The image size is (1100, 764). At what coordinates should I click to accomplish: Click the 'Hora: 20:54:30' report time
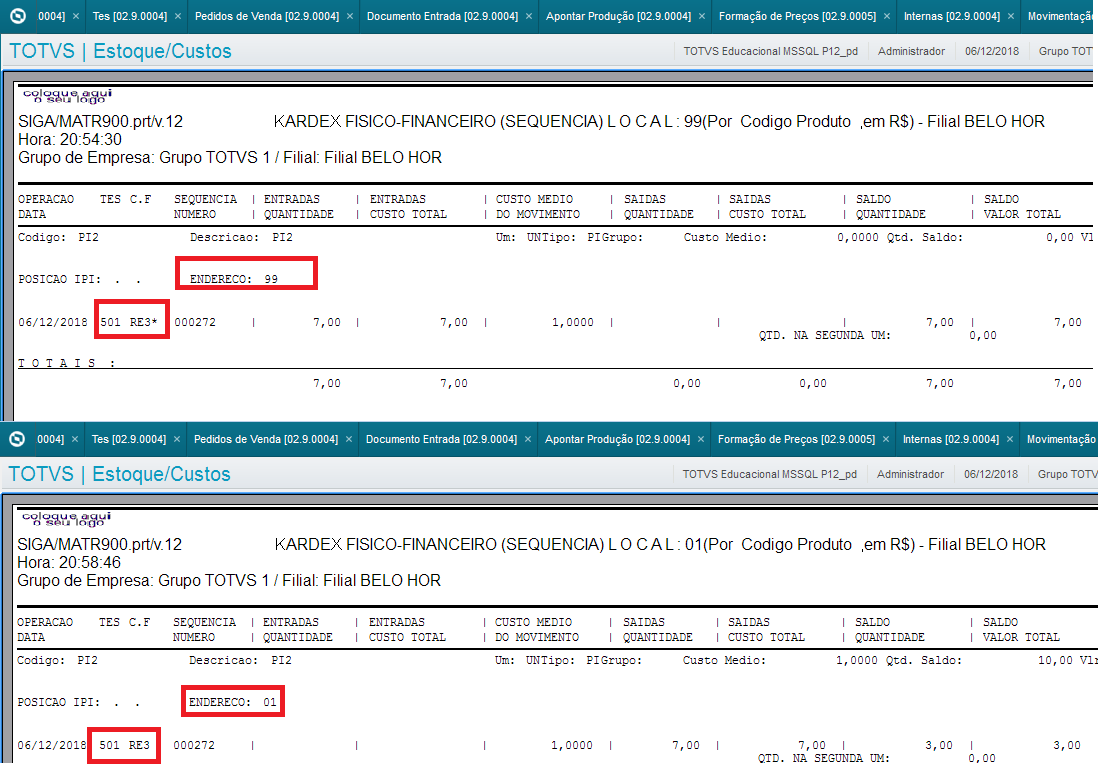[x=70, y=140]
